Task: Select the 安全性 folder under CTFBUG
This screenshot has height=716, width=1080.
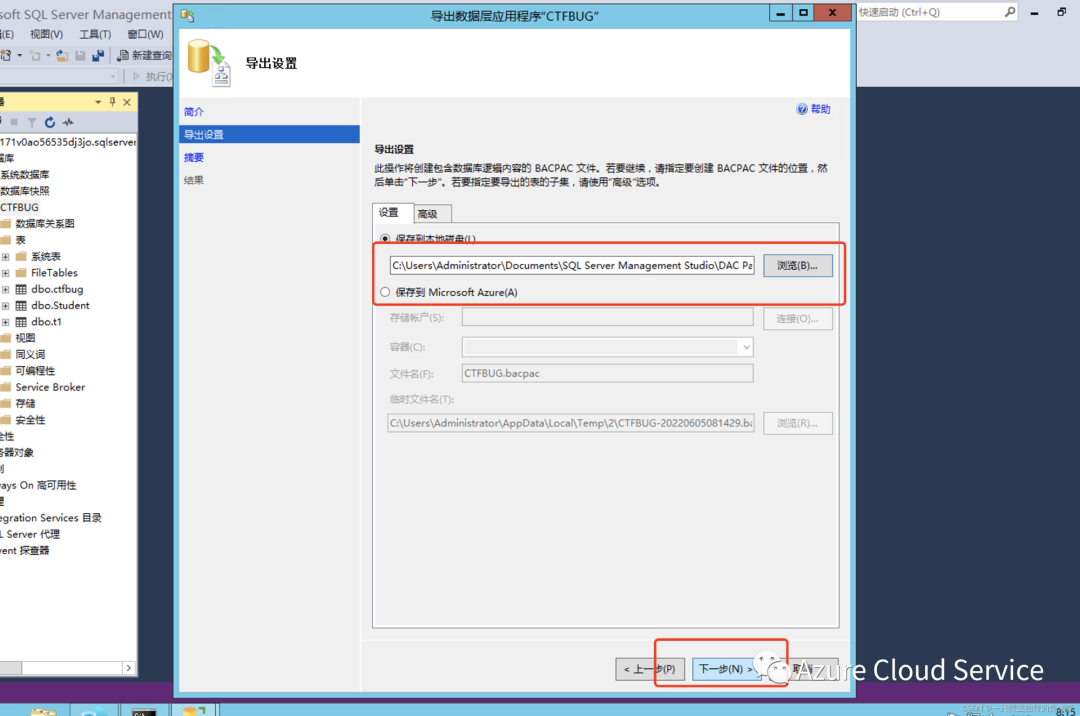Action: coord(30,420)
